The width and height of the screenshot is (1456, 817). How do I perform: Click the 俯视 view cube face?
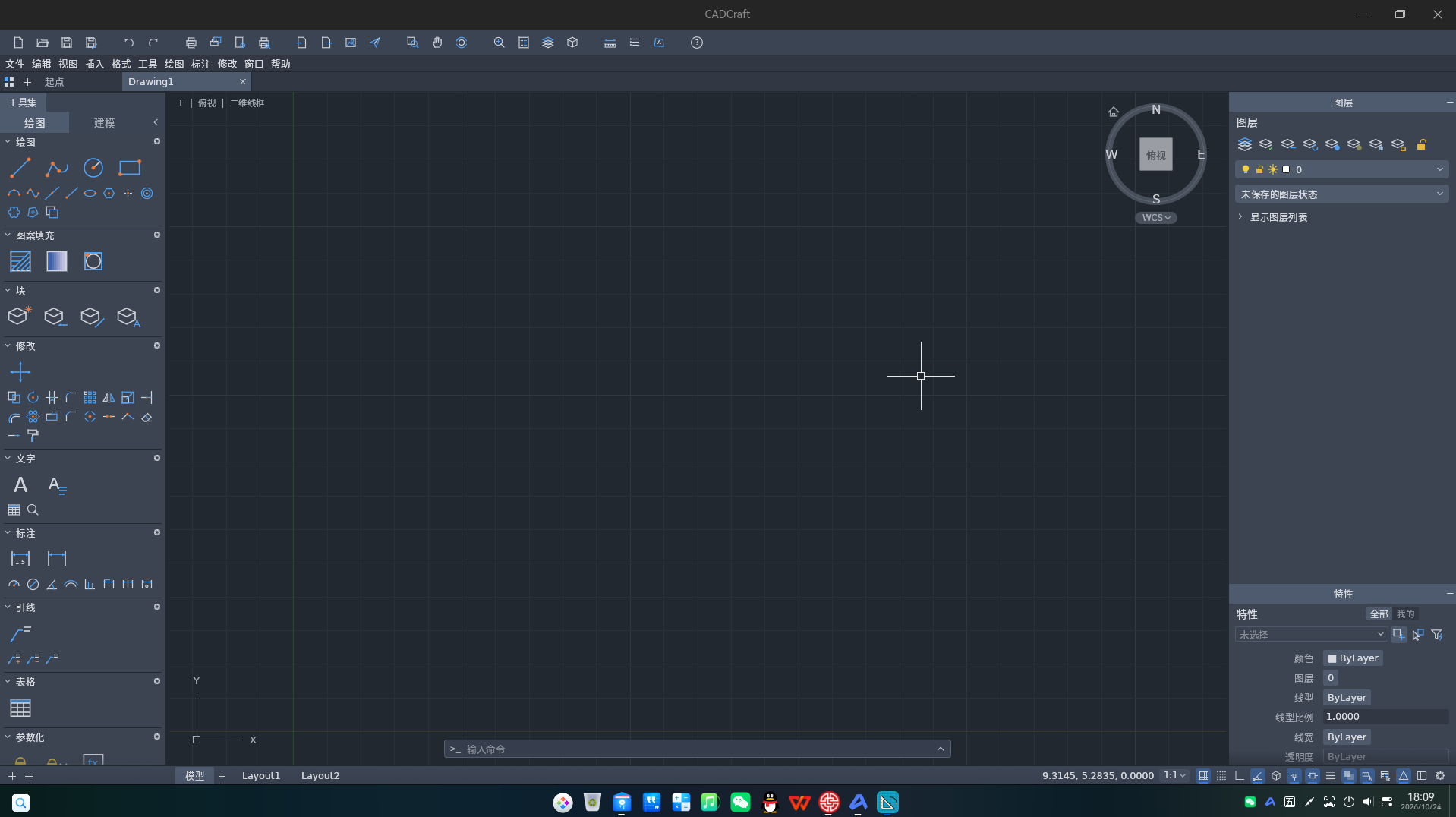[x=1156, y=155]
